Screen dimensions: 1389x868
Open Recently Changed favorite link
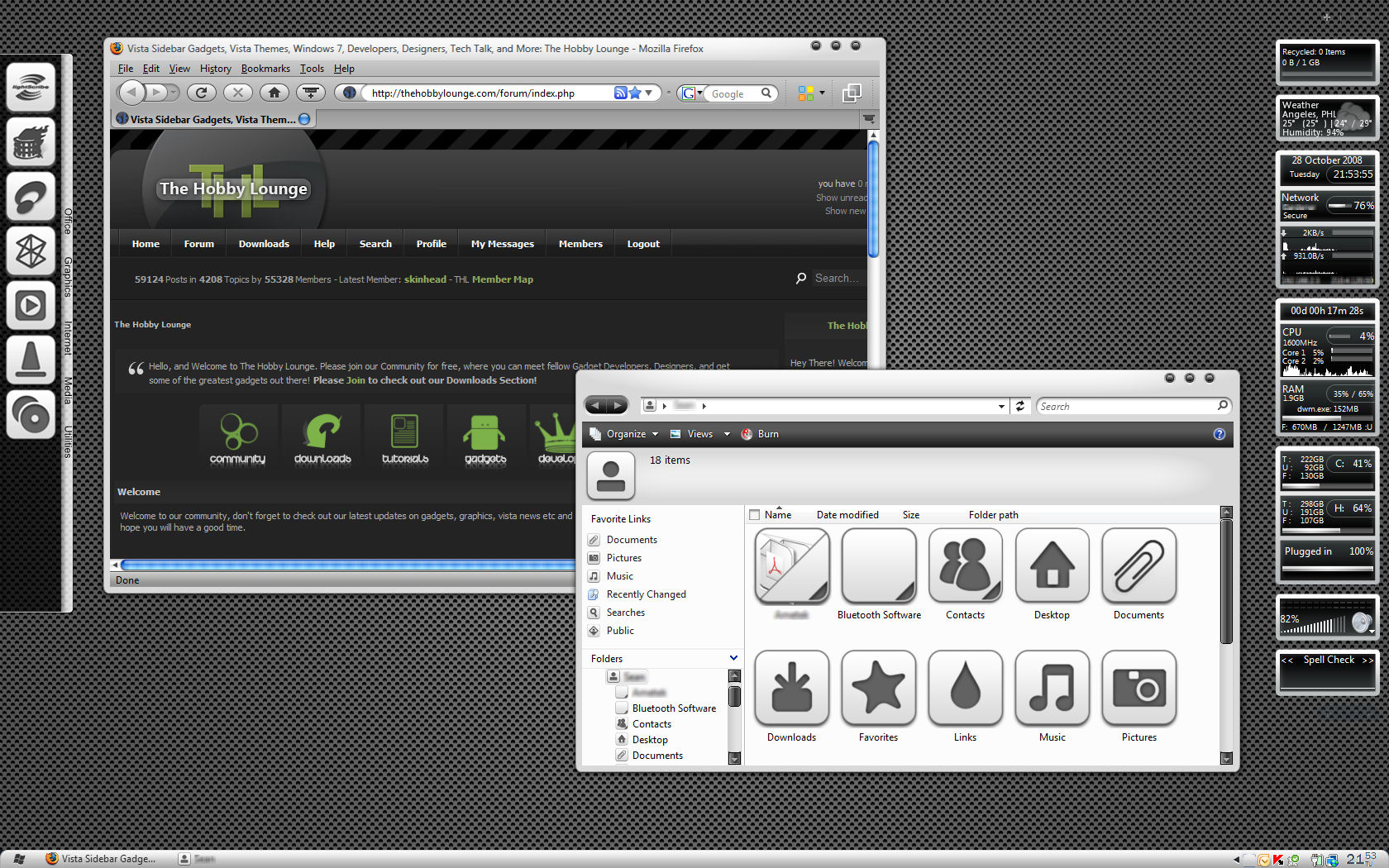(646, 594)
